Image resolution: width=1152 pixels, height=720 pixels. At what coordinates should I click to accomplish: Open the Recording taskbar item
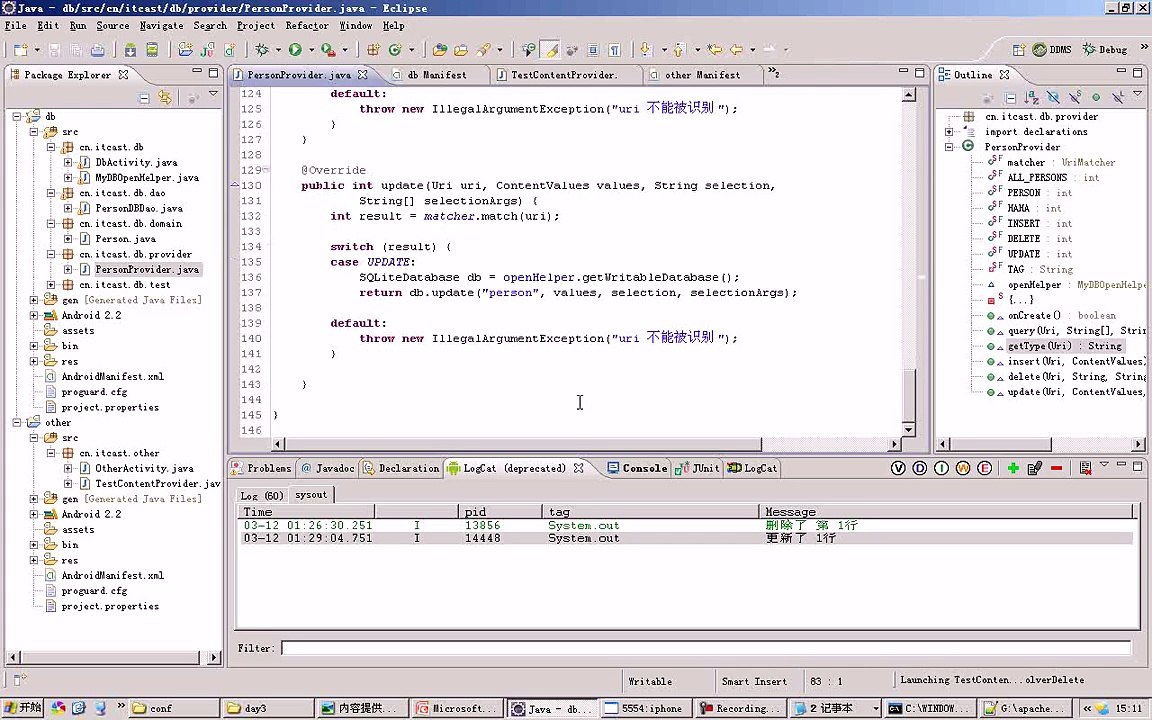739,708
